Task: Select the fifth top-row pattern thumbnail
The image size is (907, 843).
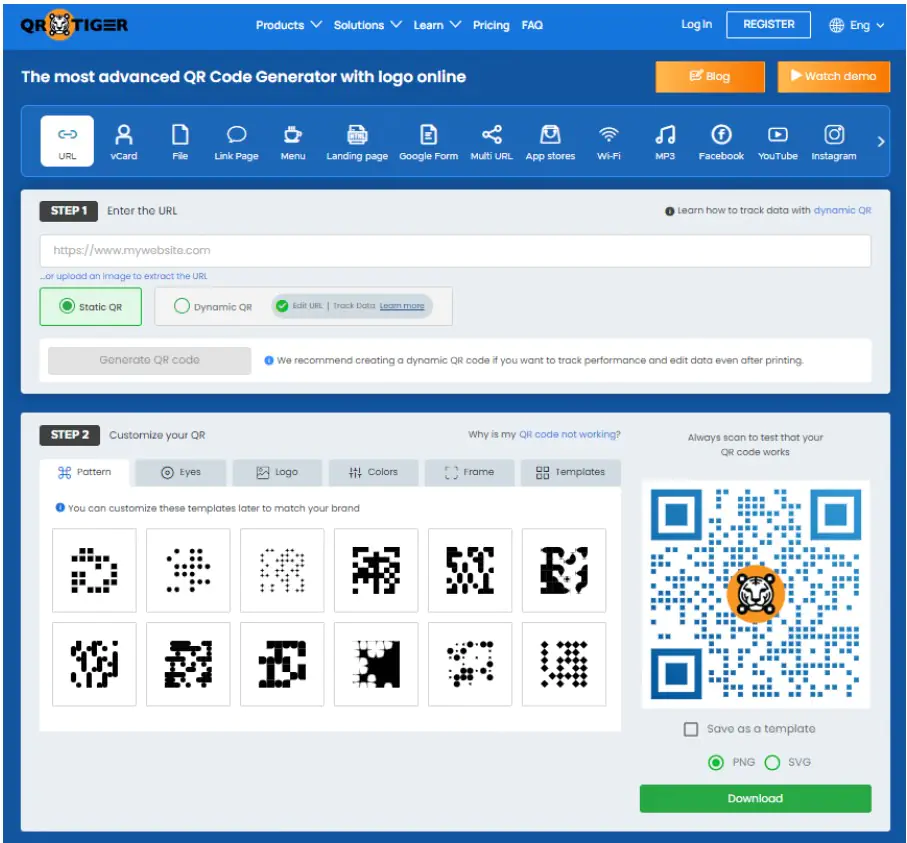Action: [x=470, y=570]
